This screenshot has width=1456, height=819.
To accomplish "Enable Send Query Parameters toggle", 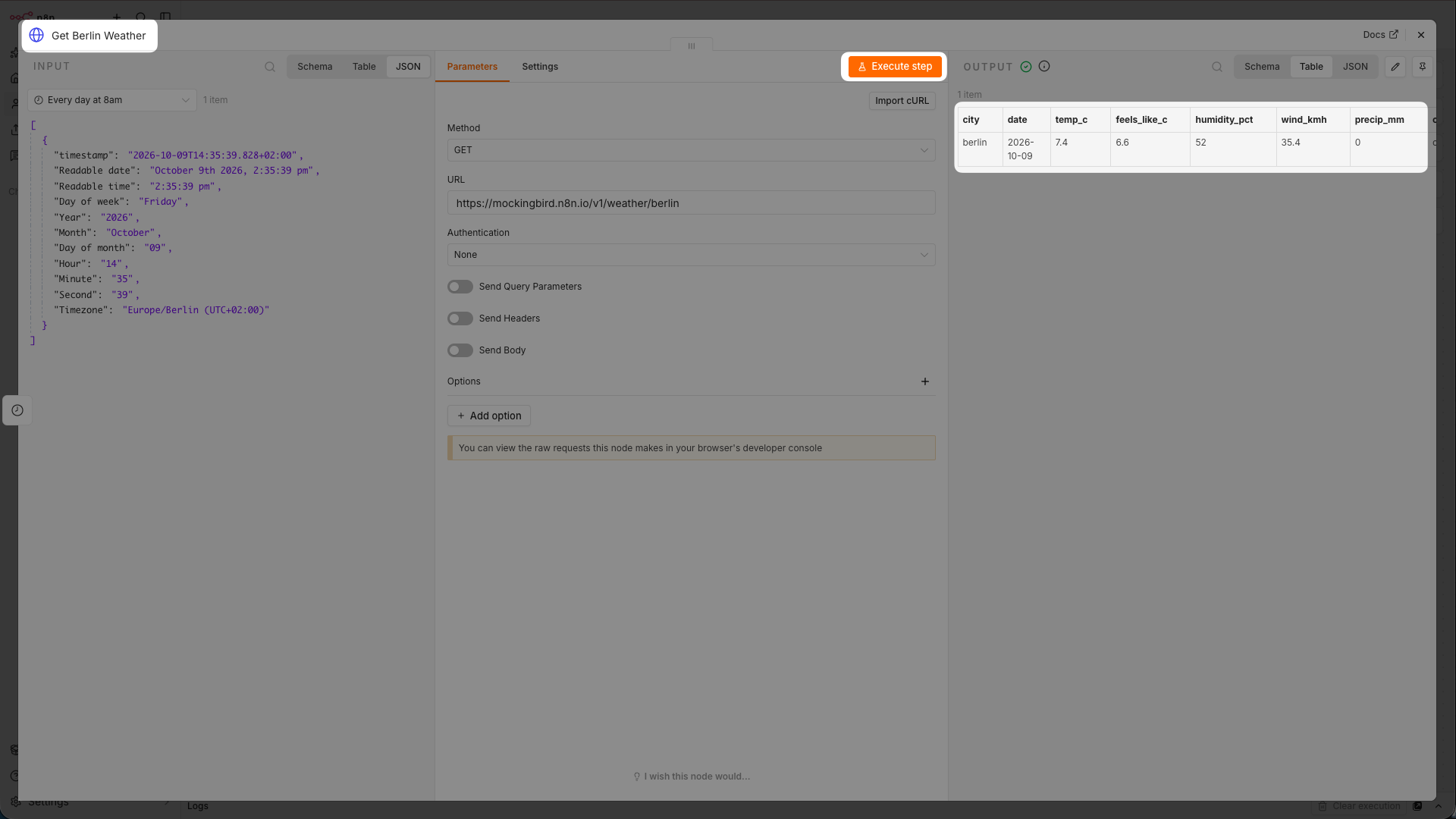I will (460, 287).
